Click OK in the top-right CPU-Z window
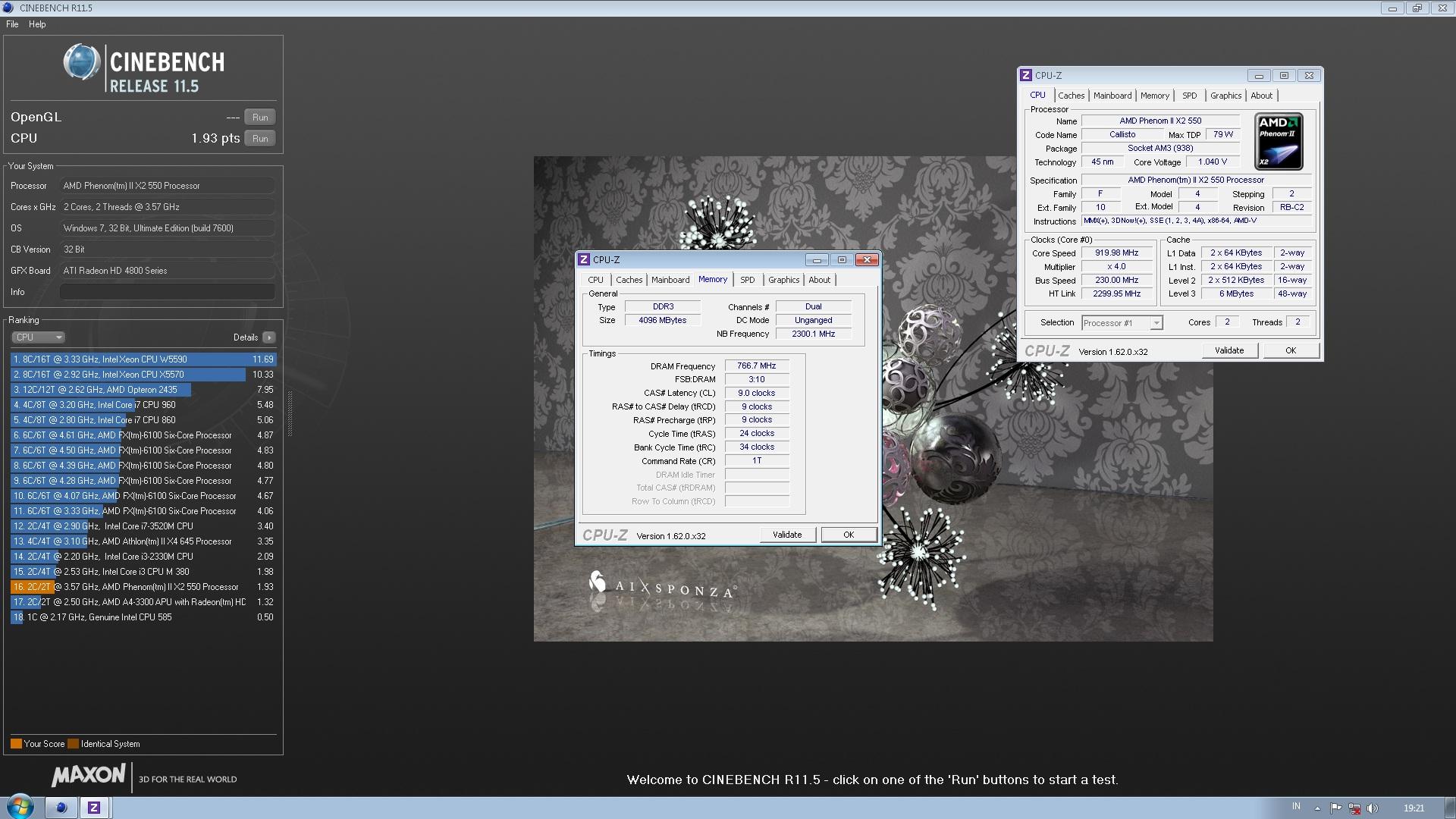 pyautogui.click(x=1291, y=350)
